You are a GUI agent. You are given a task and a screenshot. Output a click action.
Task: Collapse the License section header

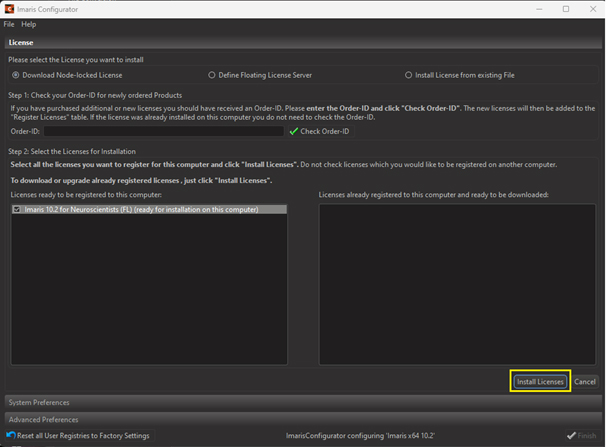[x=22, y=43]
